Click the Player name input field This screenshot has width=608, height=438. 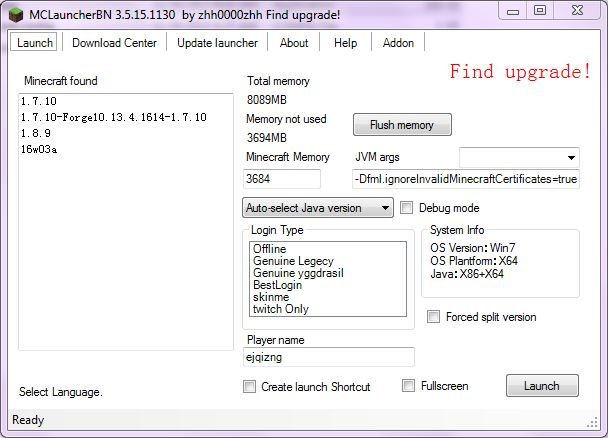(328, 357)
